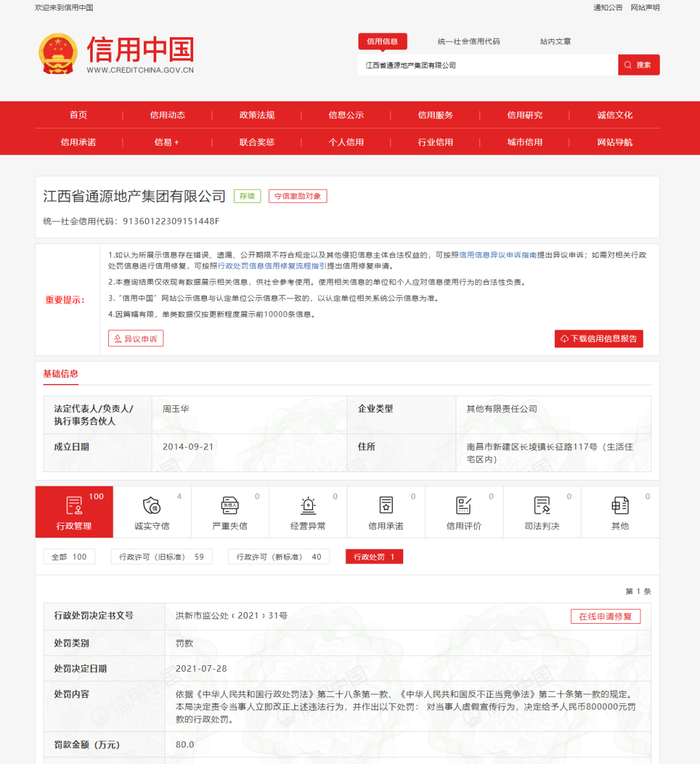This screenshot has width=700, height=764.
Task: Click the 守信激励对象 tag
Action: (x=298, y=196)
